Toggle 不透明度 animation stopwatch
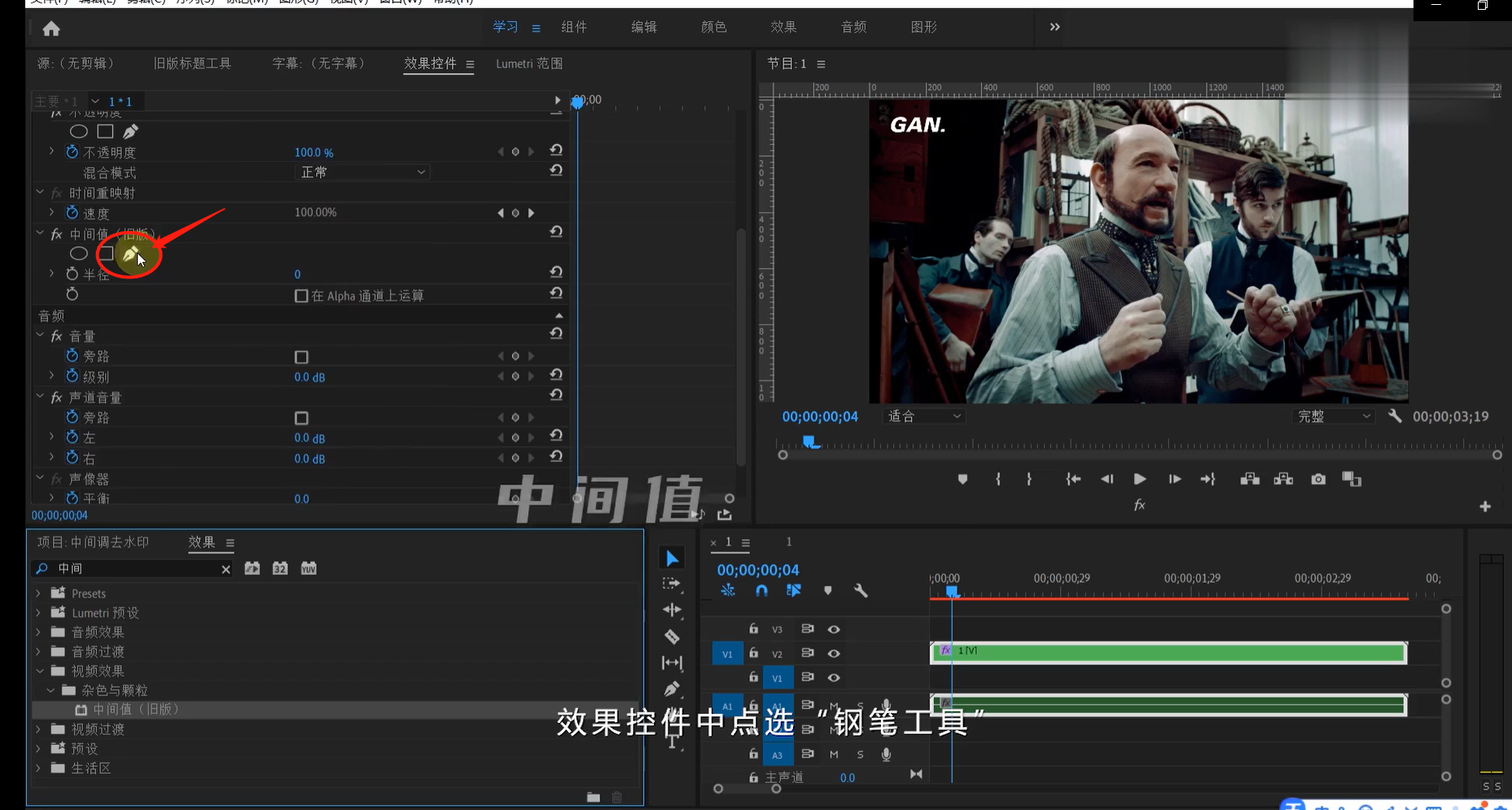Screen dimensions: 1512x810 72,151
